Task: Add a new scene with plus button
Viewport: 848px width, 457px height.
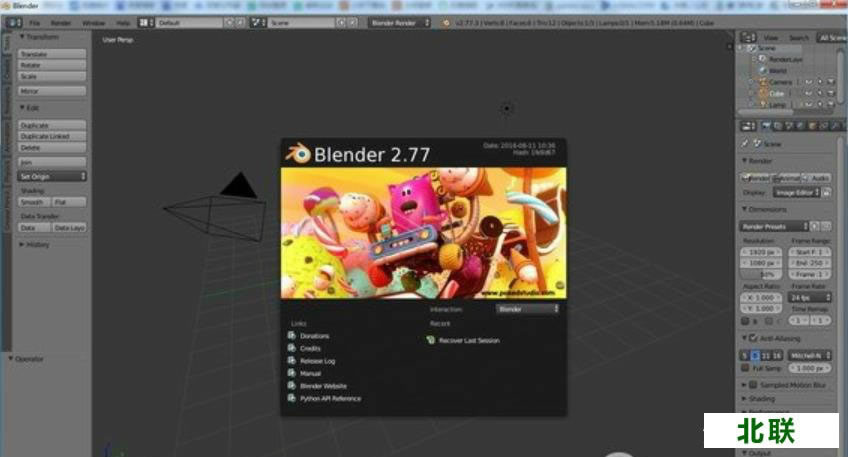Action: click(341, 23)
